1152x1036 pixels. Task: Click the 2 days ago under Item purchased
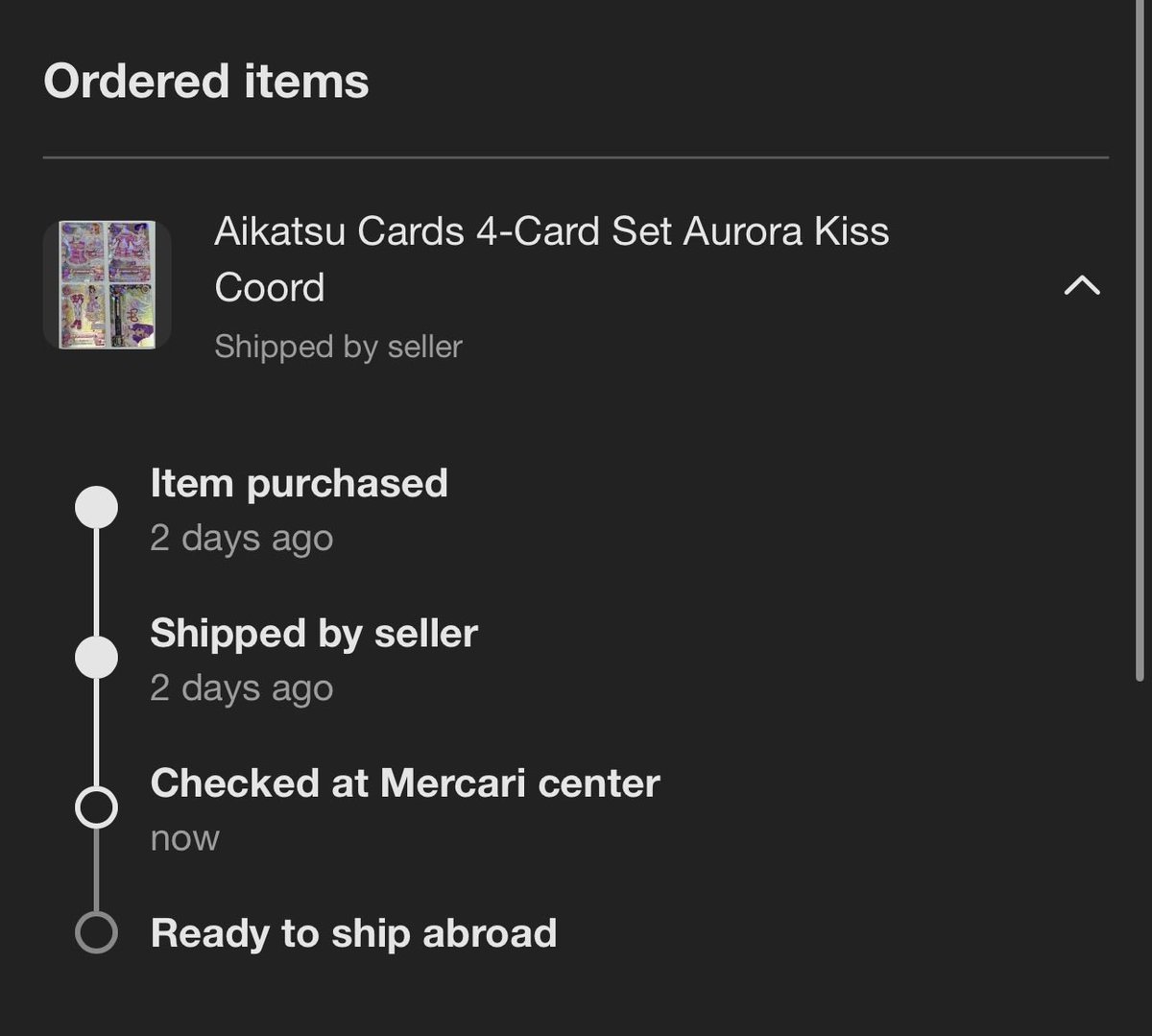coord(242,539)
